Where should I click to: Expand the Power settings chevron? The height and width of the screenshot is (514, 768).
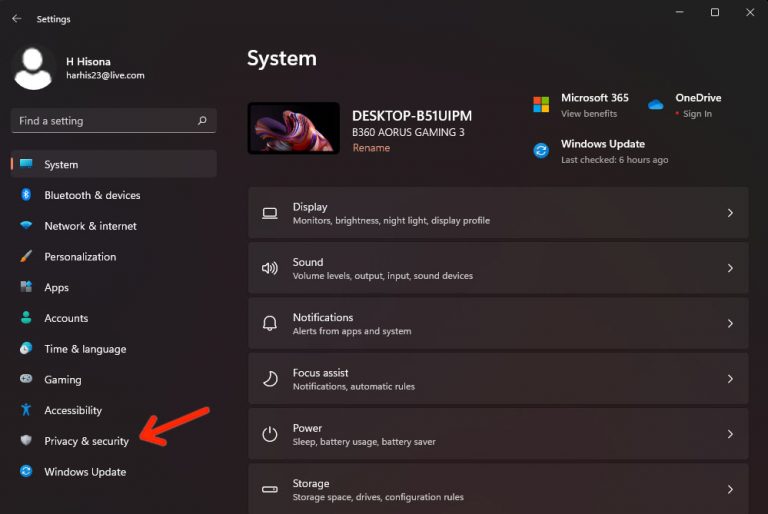(730, 434)
